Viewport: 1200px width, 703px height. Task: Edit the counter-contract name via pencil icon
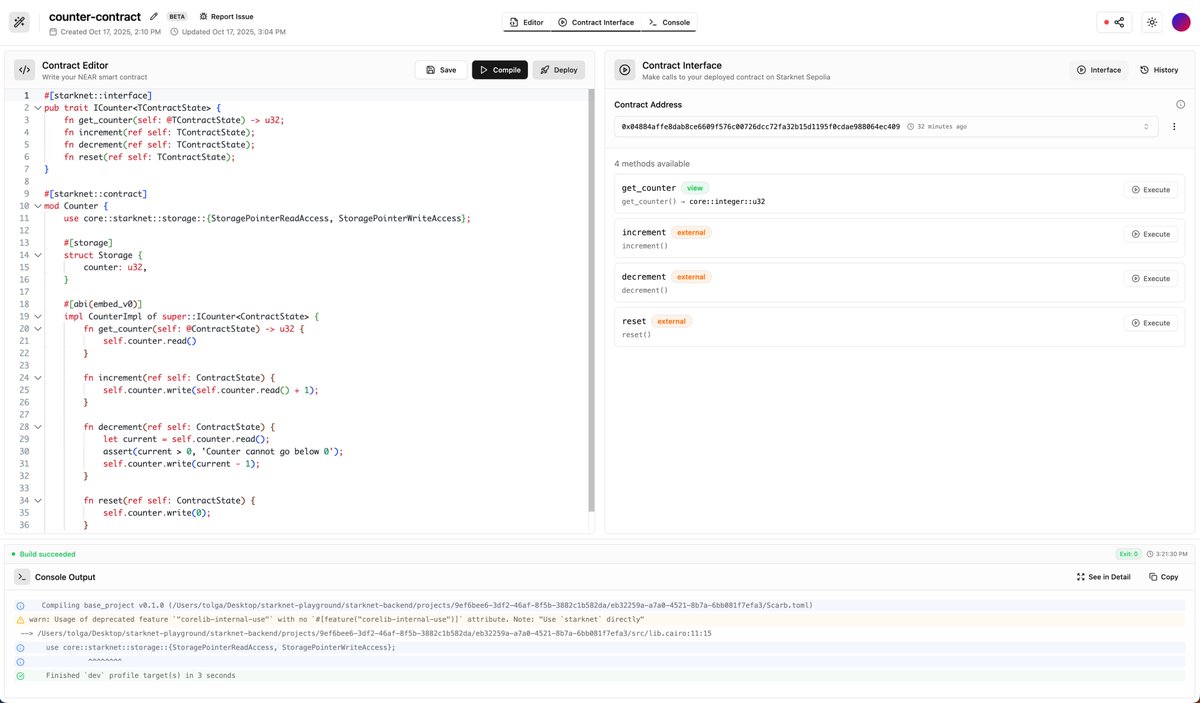click(x=153, y=17)
